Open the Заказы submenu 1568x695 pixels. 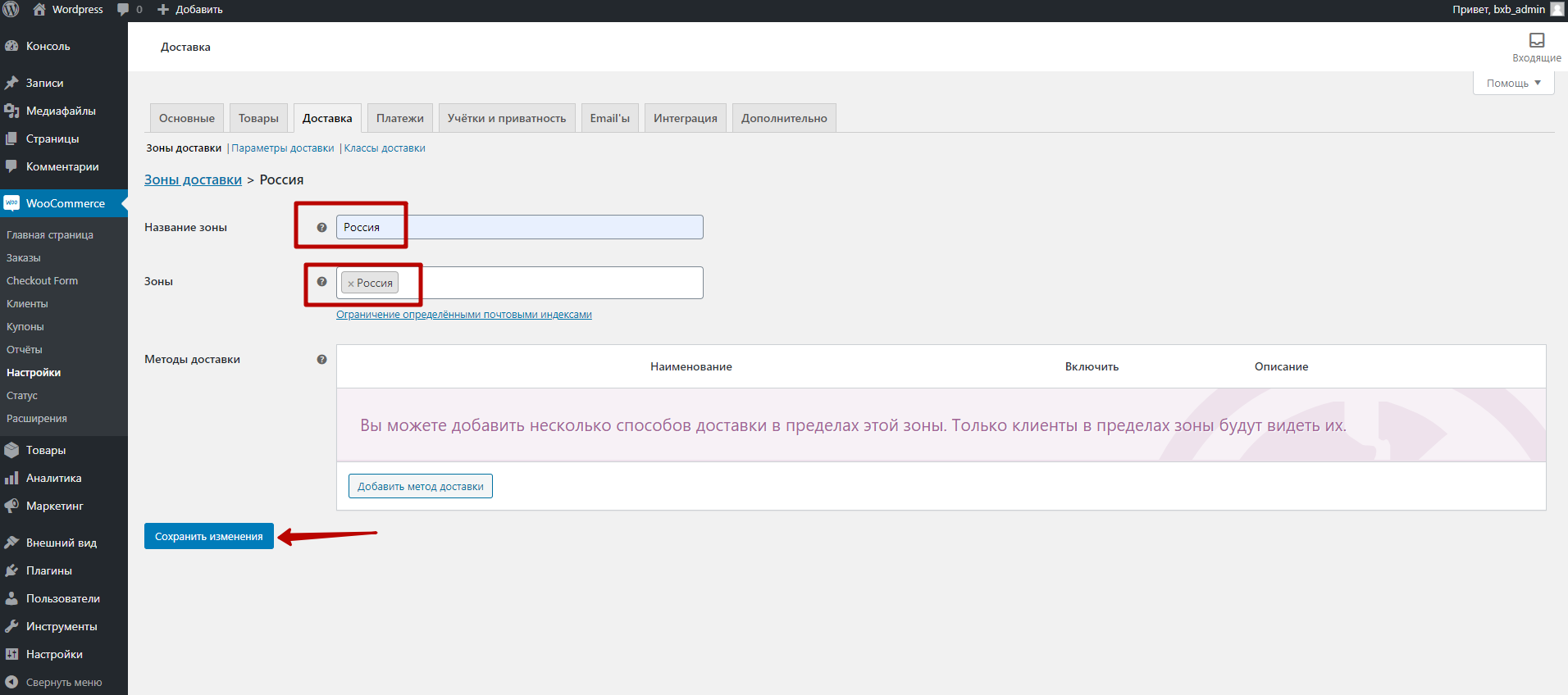tap(24, 257)
